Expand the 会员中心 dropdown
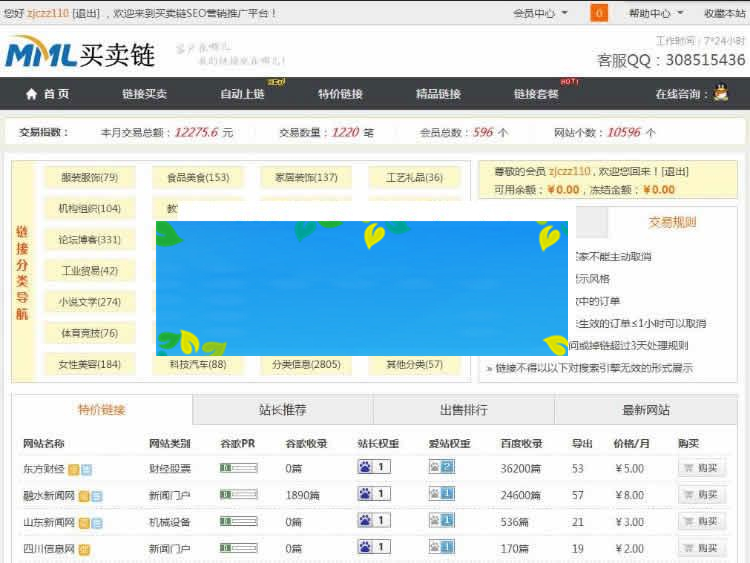Viewport: 750px width, 563px height. pyautogui.click(x=540, y=13)
